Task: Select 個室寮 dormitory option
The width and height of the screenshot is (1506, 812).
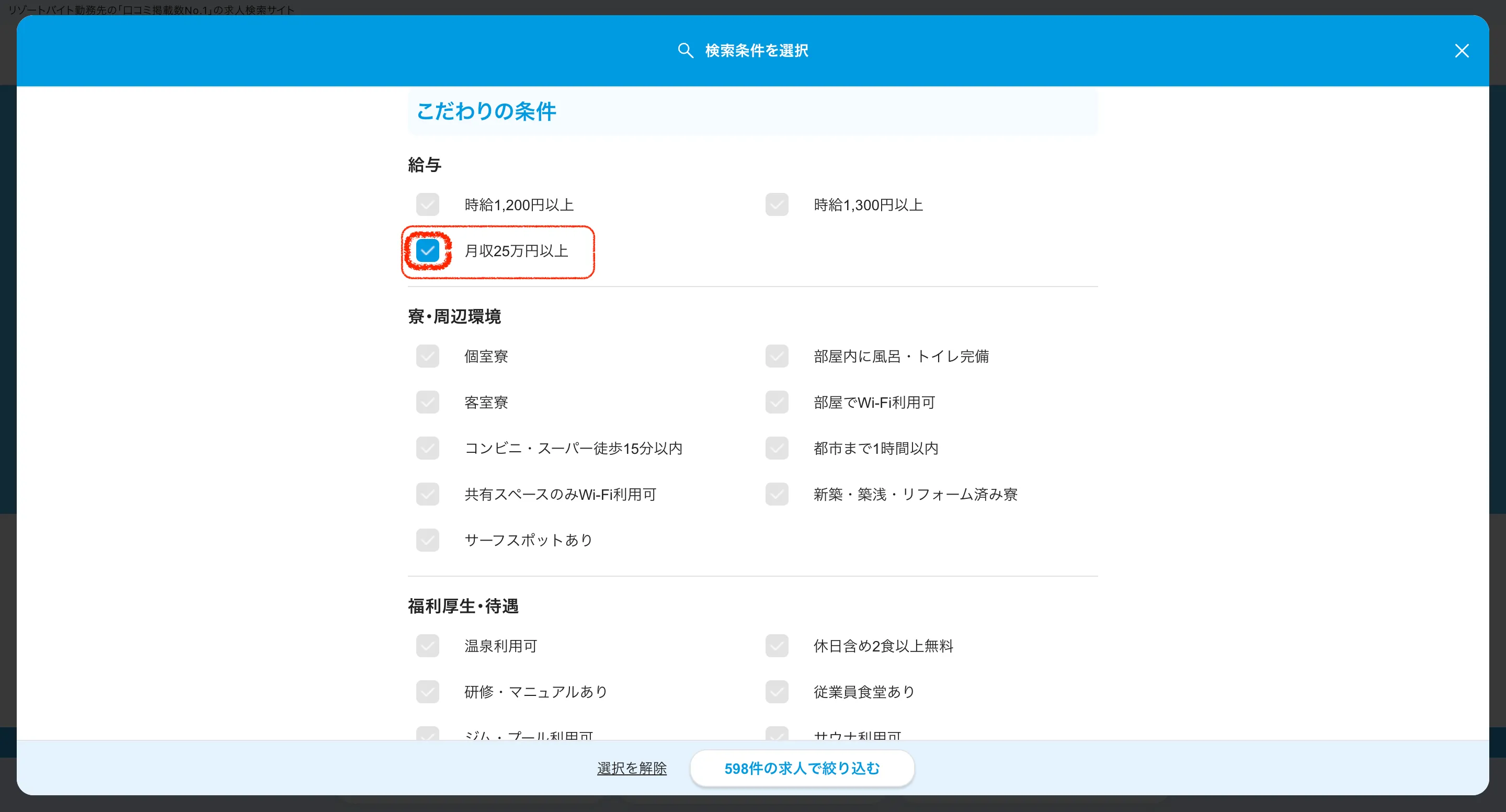Action: coord(427,356)
